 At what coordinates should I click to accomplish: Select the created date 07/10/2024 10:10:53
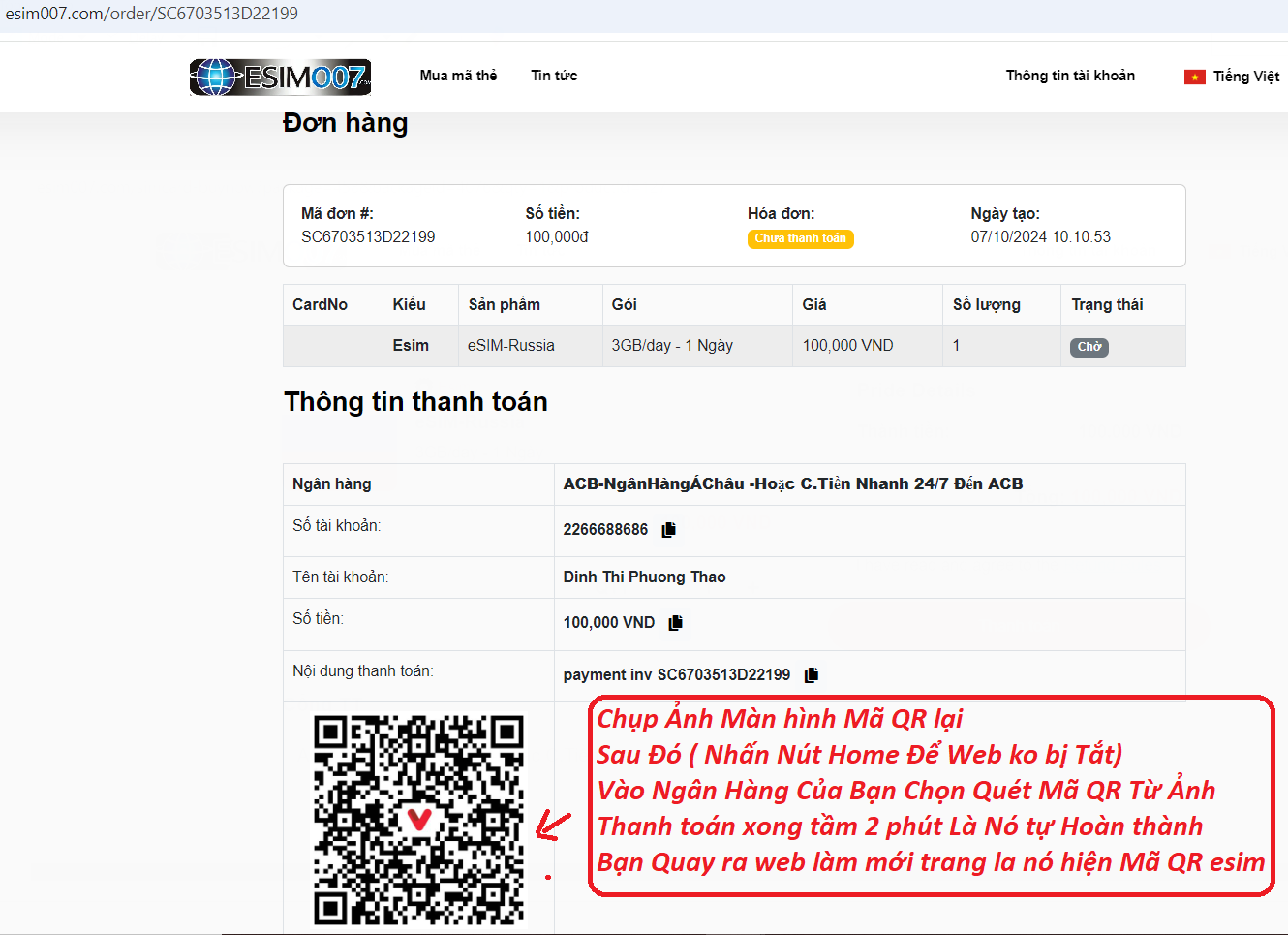[1041, 236]
